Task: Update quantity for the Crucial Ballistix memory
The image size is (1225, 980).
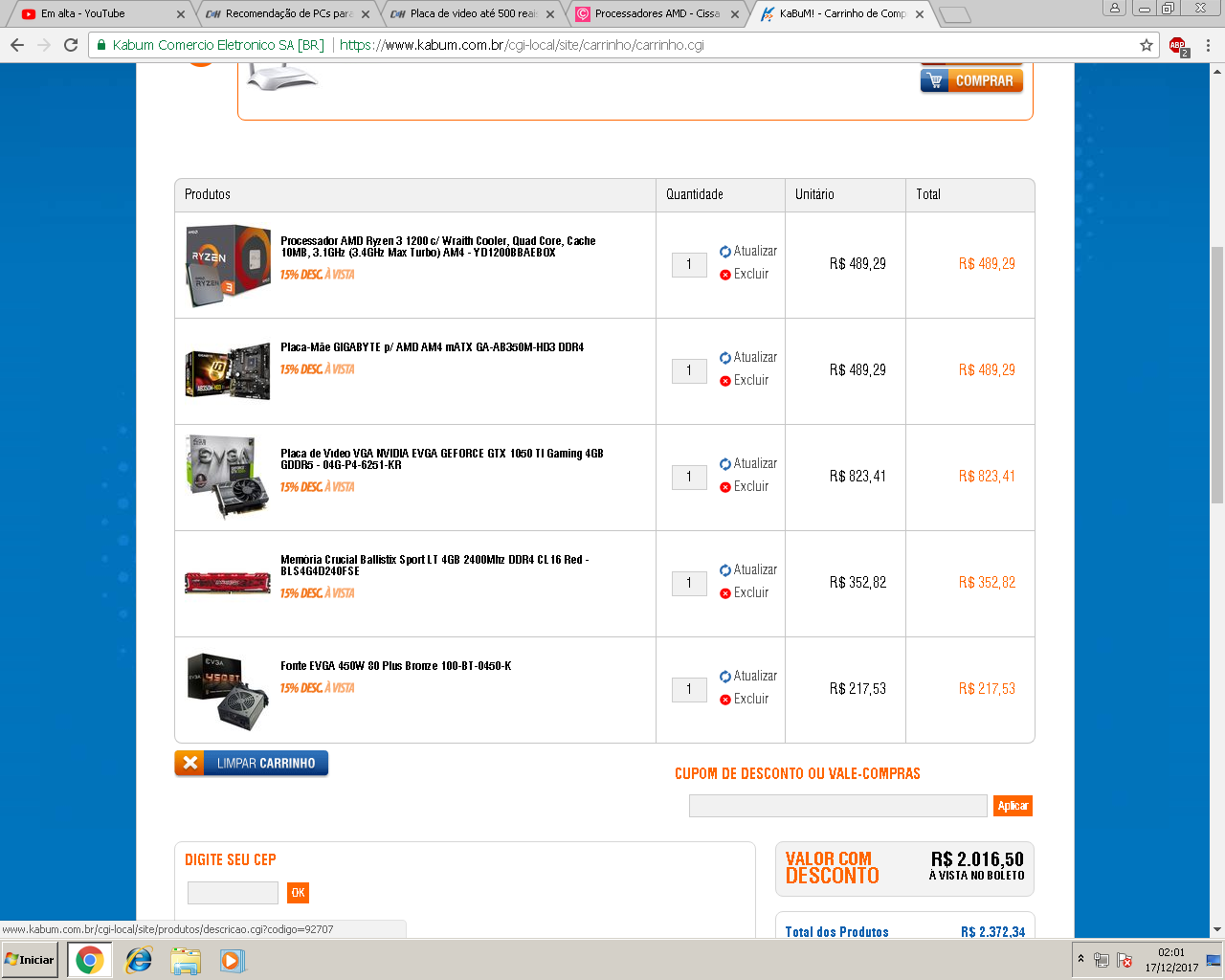Action: [x=748, y=570]
